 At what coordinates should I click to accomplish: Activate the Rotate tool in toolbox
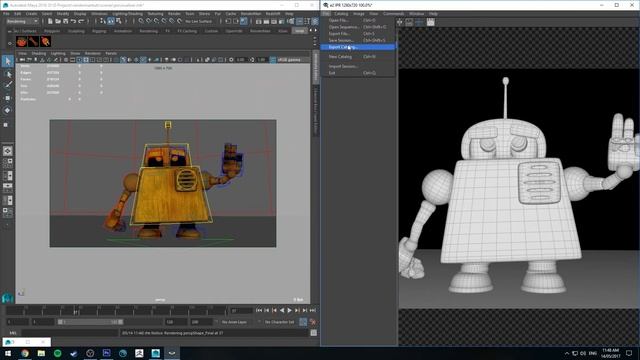coord(8,111)
